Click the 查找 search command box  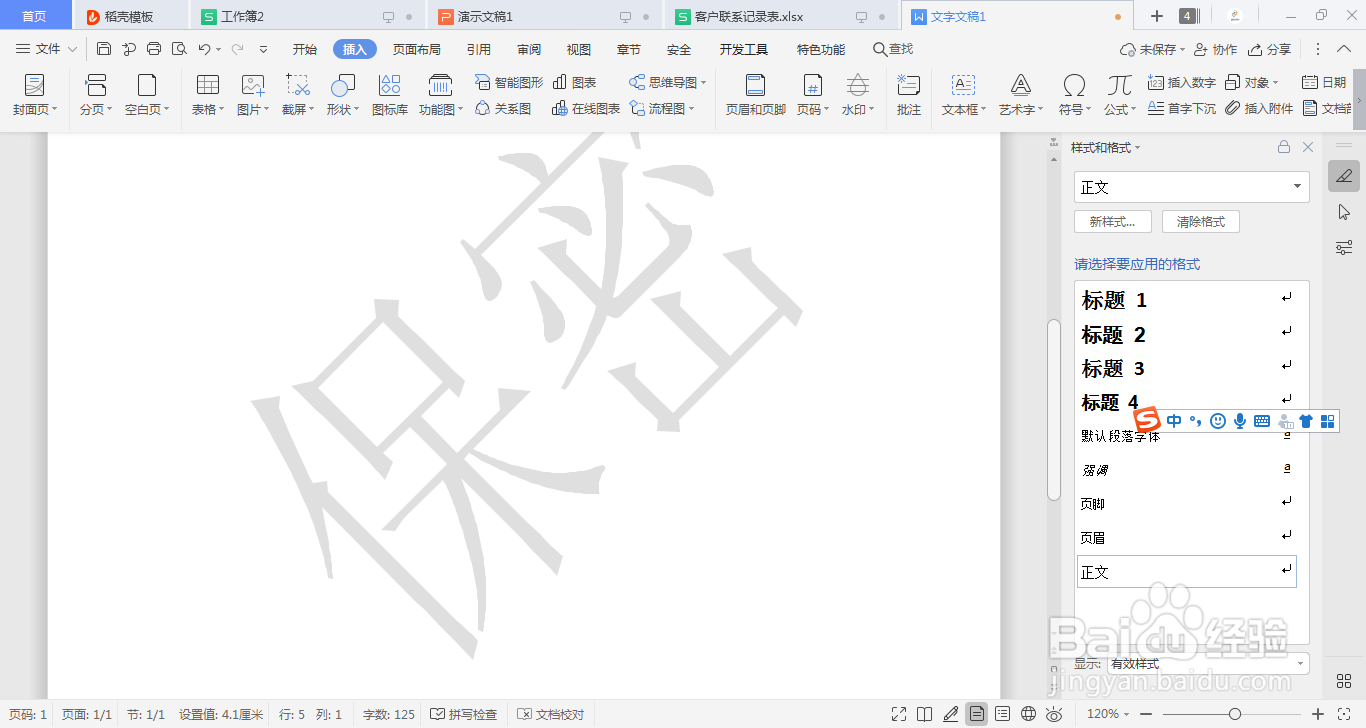tap(893, 49)
